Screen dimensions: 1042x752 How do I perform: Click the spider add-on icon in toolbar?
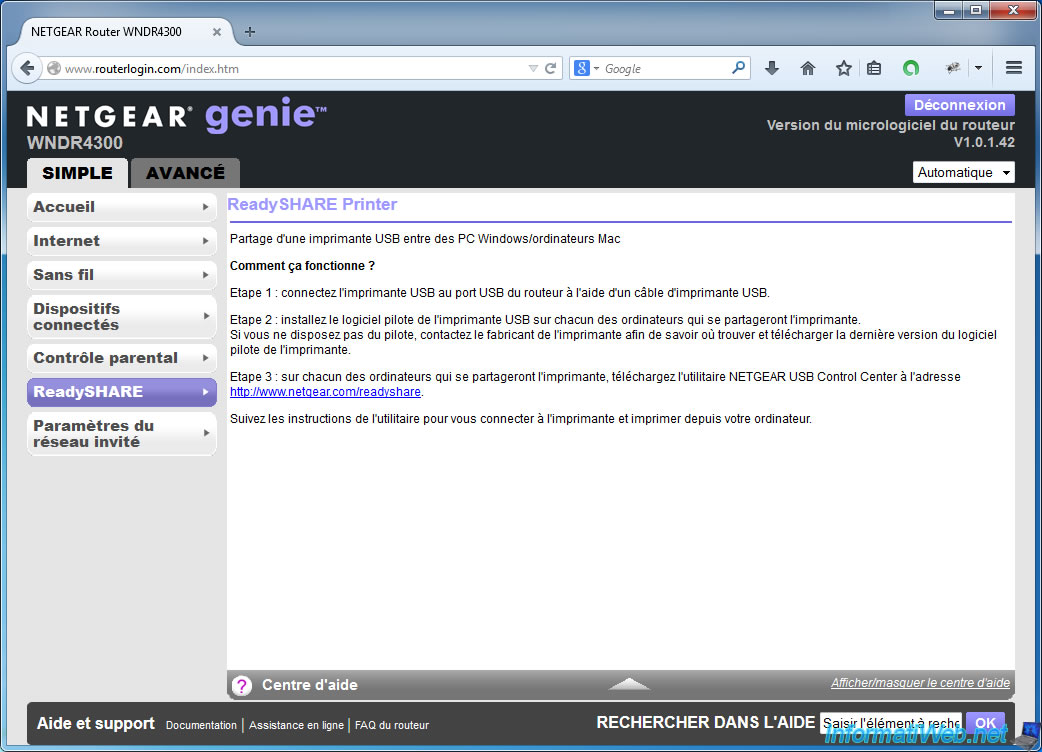pyautogui.click(x=952, y=68)
